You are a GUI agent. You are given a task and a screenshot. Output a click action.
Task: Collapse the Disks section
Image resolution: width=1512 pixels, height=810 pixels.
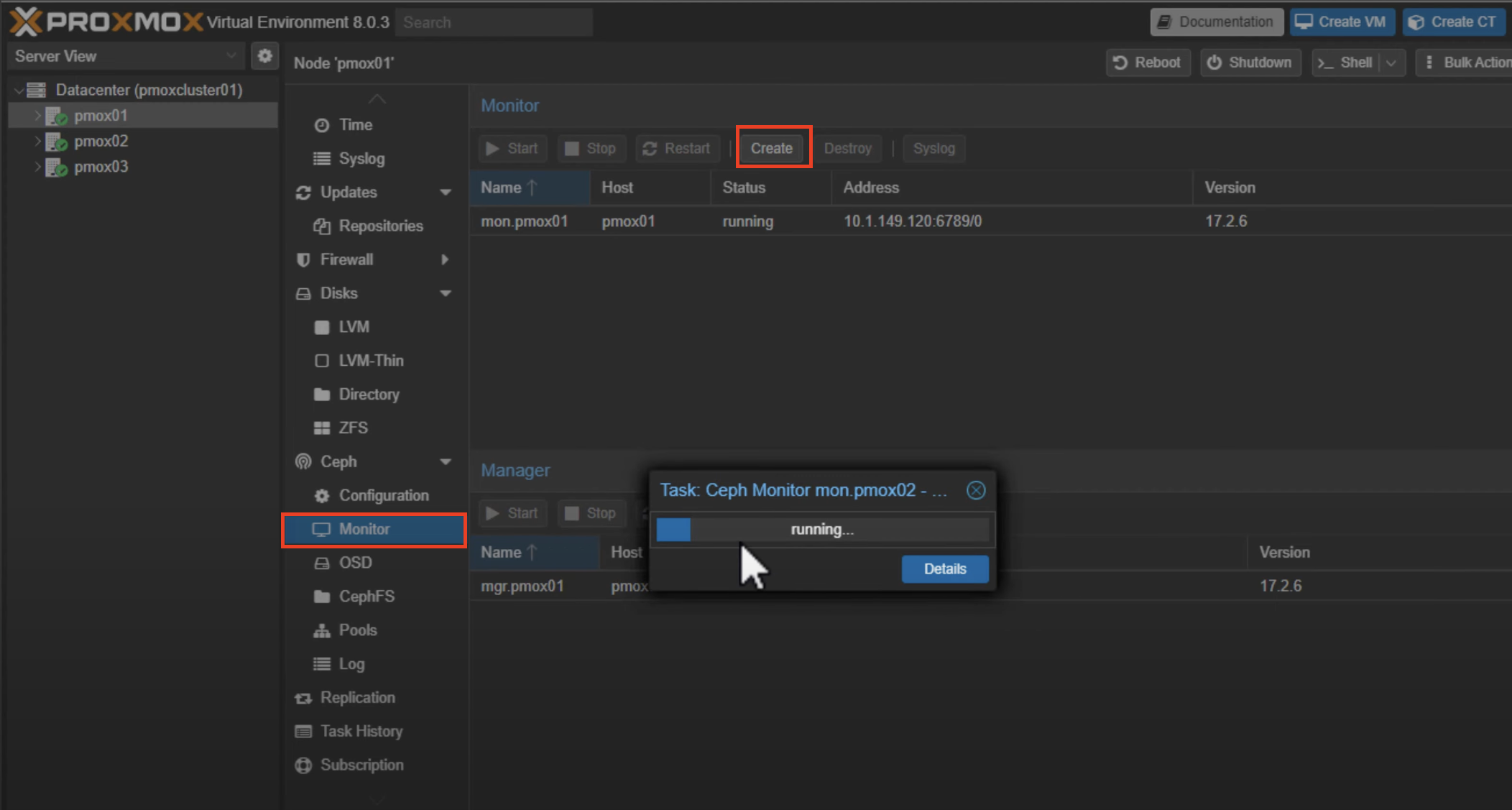click(x=447, y=293)
